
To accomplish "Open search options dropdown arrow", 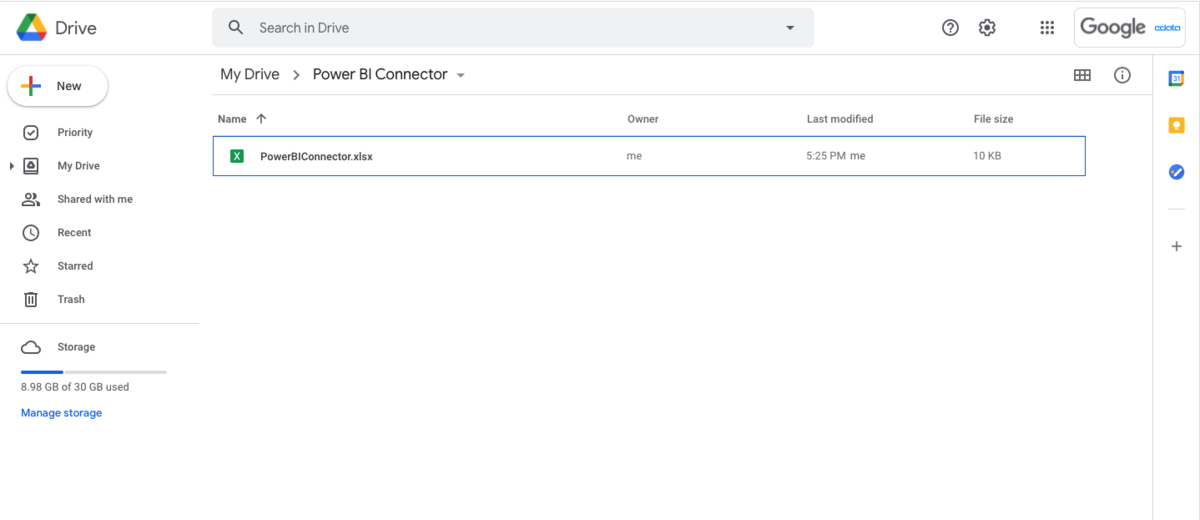I will pyautogui.click(x=790, y=28).
